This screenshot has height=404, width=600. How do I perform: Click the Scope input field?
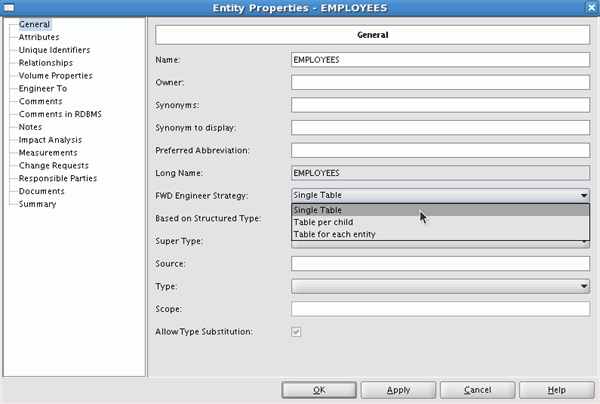pyautogui.click(x=440, y=309)
